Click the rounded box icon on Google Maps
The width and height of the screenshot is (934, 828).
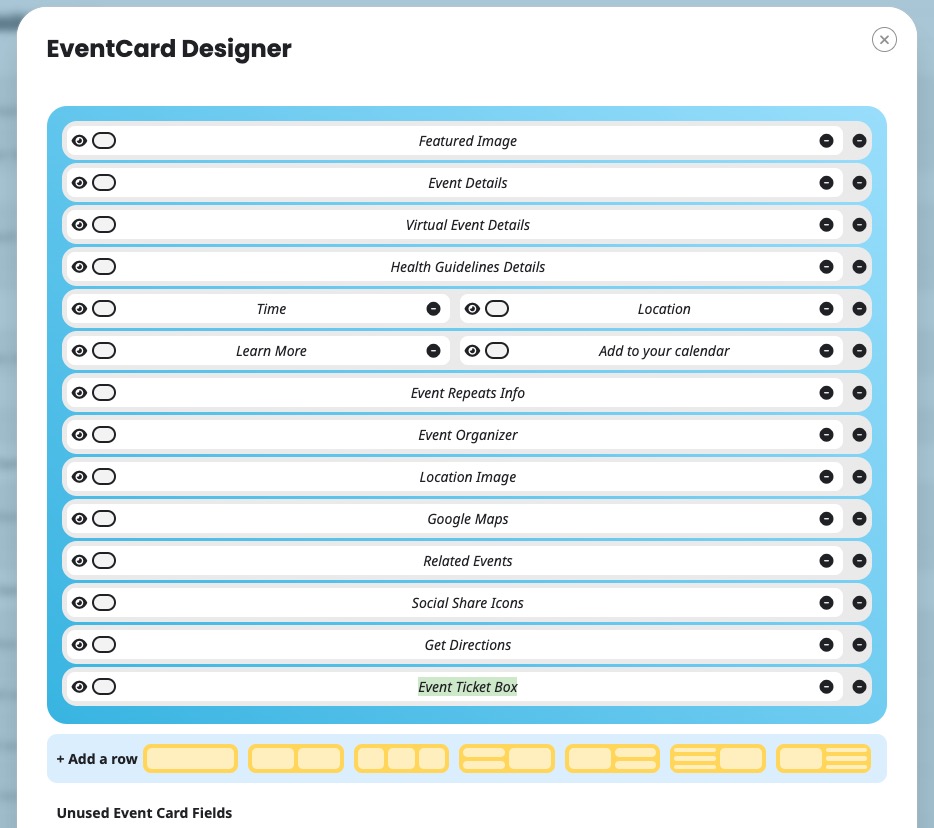pos(104,519)
